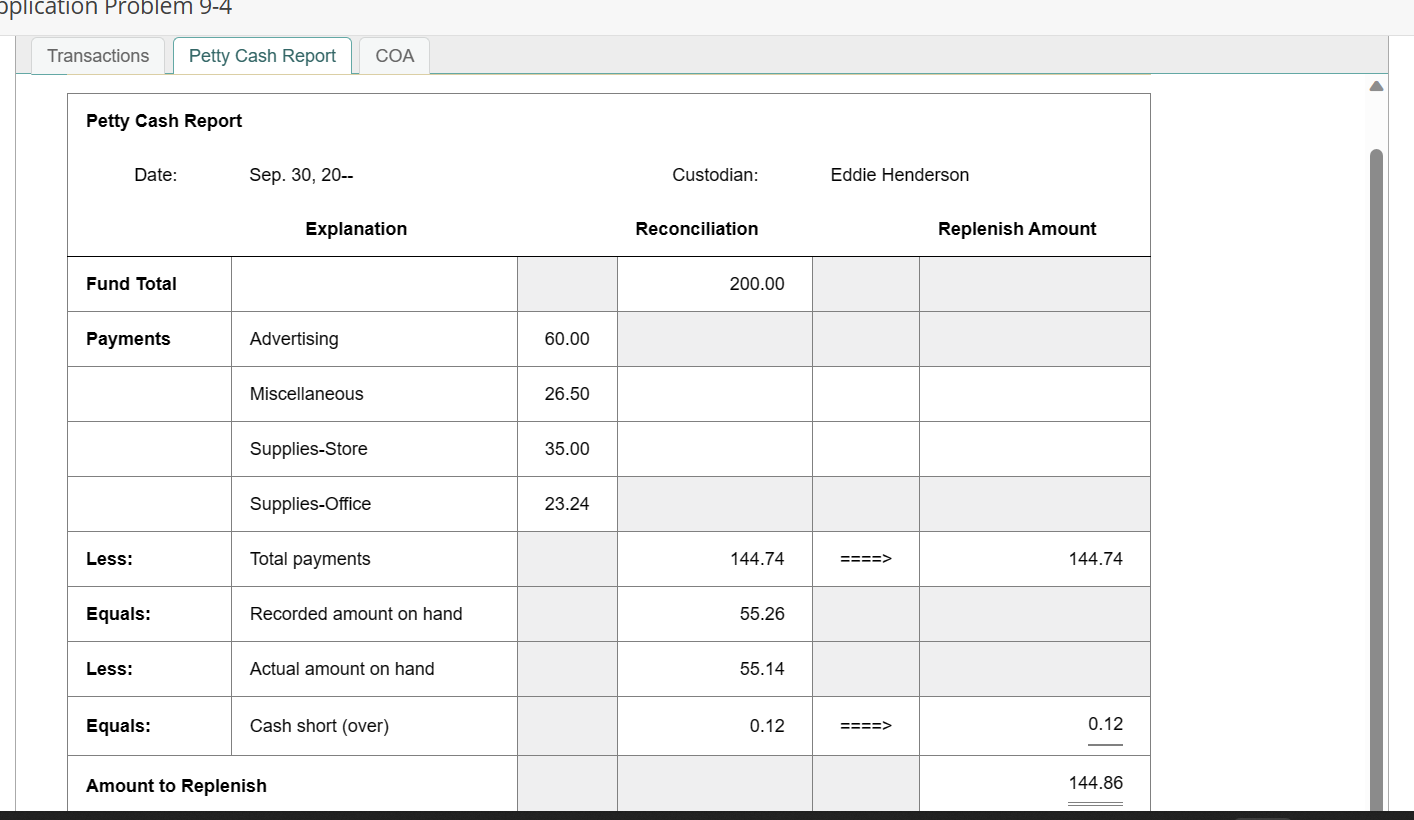Image resolution: width=1414 pixels, height=820 pixels.
Task: Click the Miscellaneous explanation cell
Action: 374,394
